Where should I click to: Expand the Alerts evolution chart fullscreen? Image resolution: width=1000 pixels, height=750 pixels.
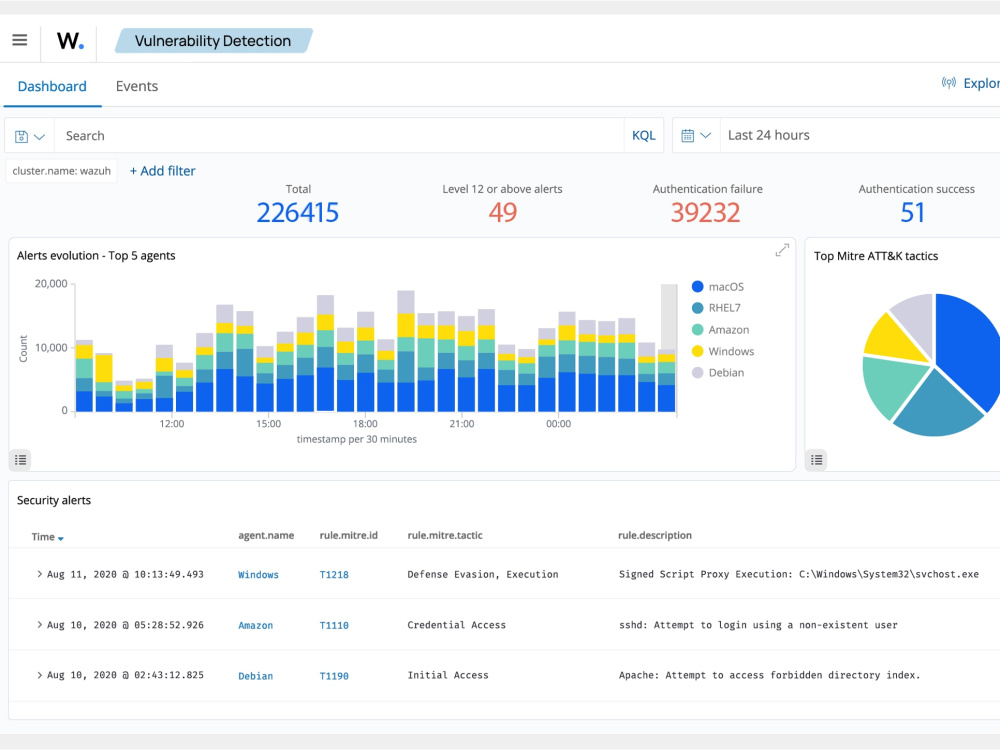tap(782, 251)
